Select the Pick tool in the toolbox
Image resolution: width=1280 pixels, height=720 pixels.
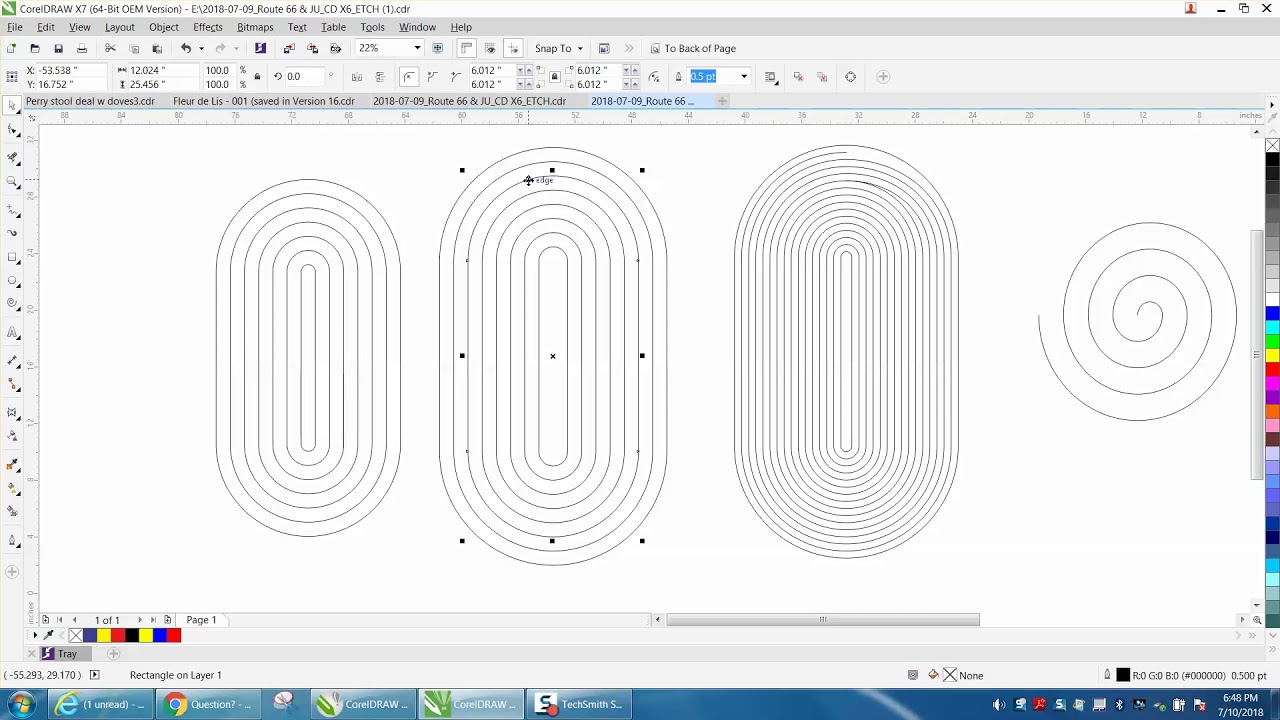tap(12, 104)
